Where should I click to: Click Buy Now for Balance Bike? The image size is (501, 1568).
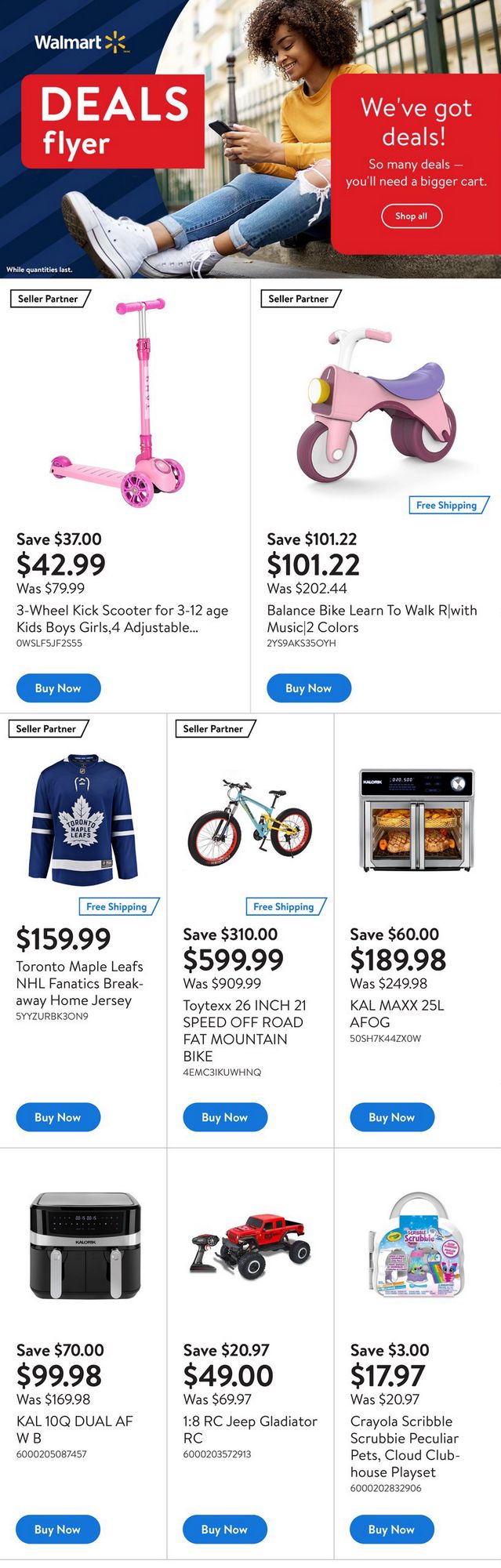308,688
